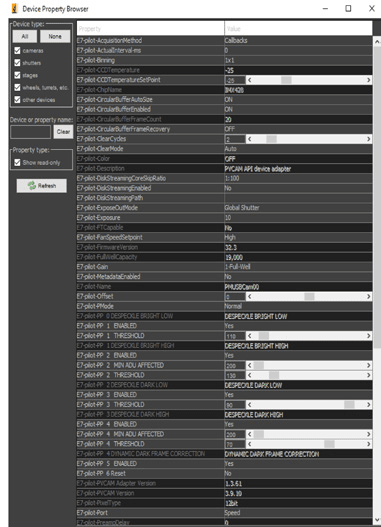Toggle the Show read-only checkbox
The width and height of the screenshot is (381, 527).
(x=17, y=162)
